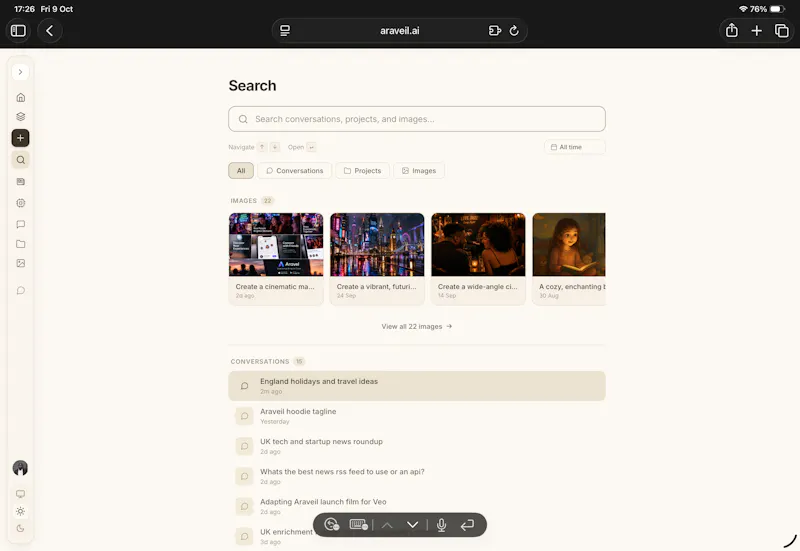
Task: Click the Open enter key hint
Action: tap(311, 147)
